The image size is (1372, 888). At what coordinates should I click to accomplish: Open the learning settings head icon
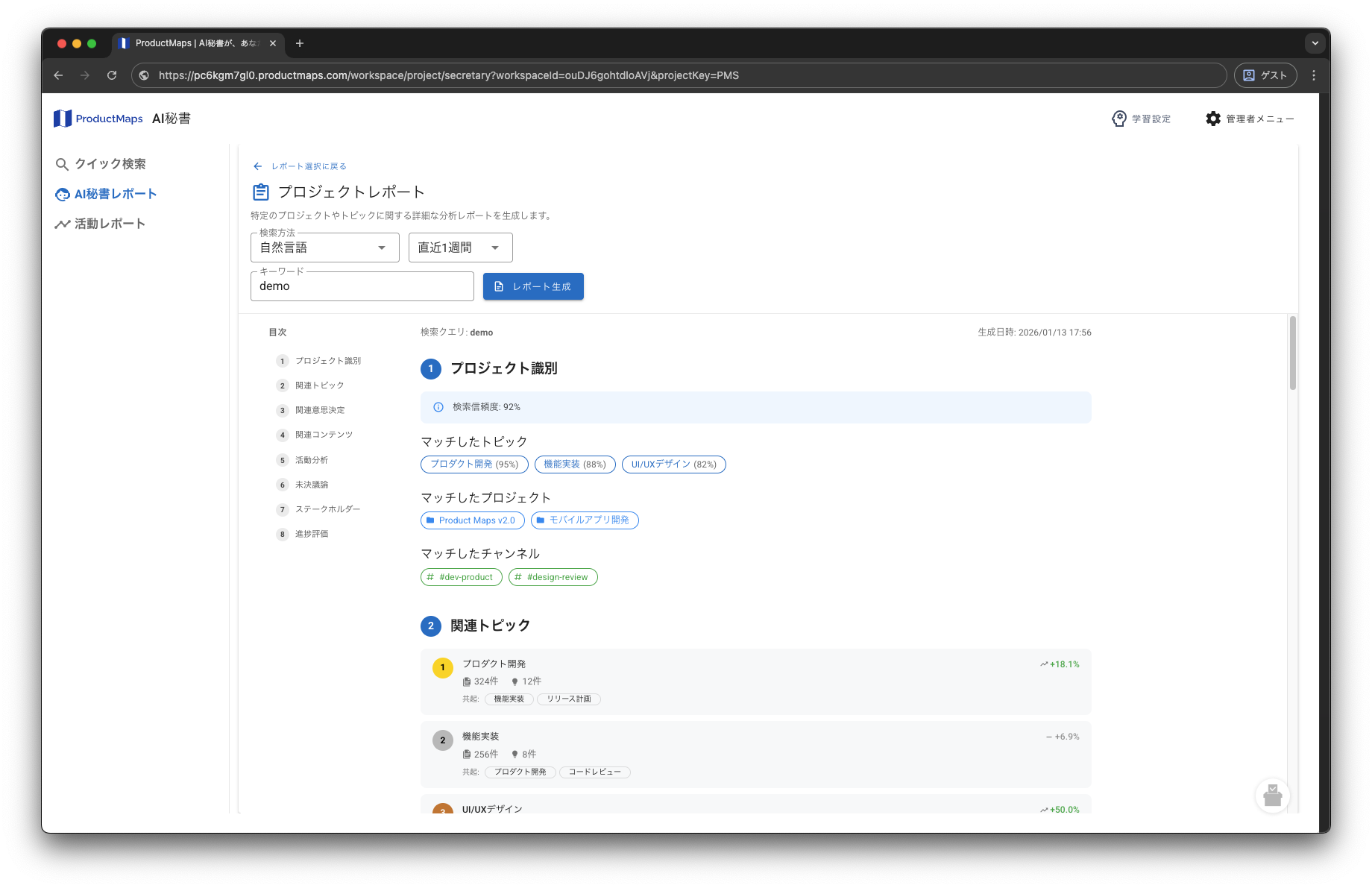[x=1118, y=119]
